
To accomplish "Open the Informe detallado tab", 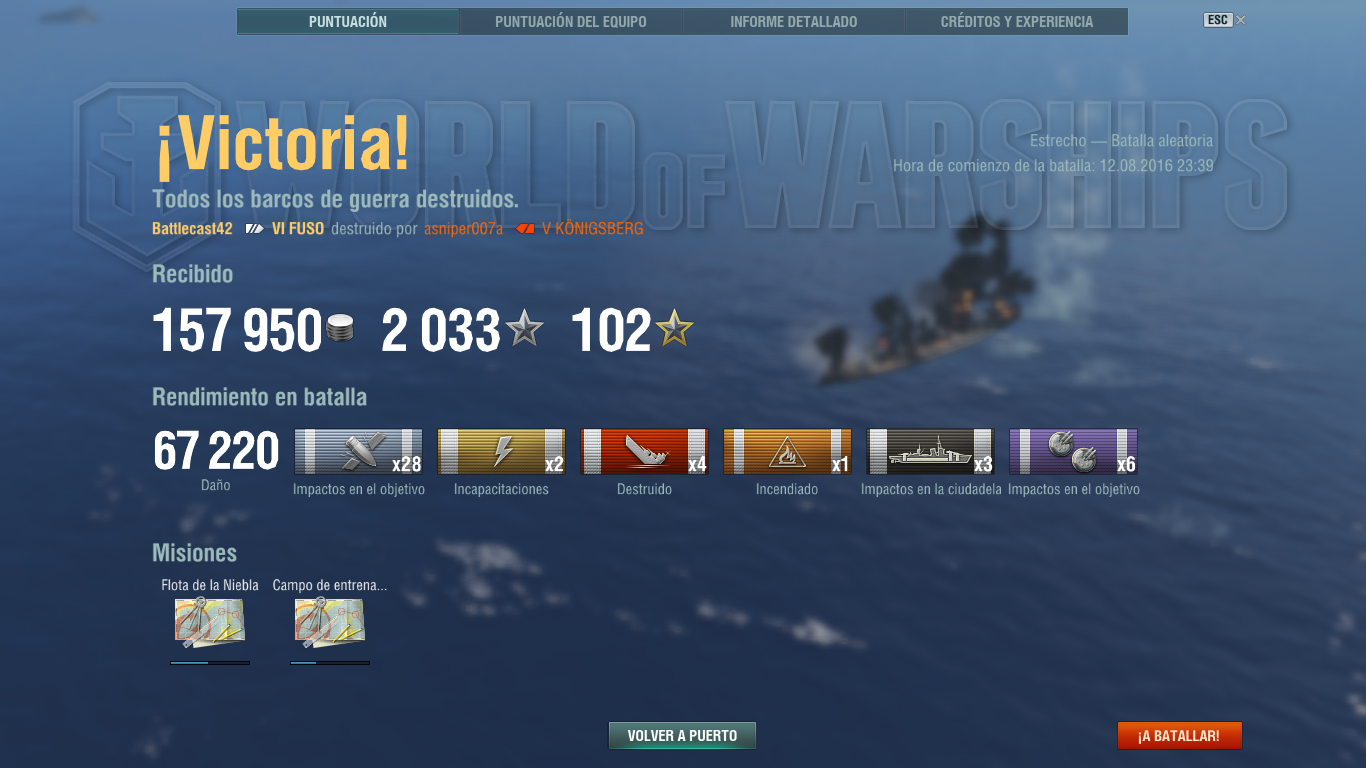I will pos(794,21).
